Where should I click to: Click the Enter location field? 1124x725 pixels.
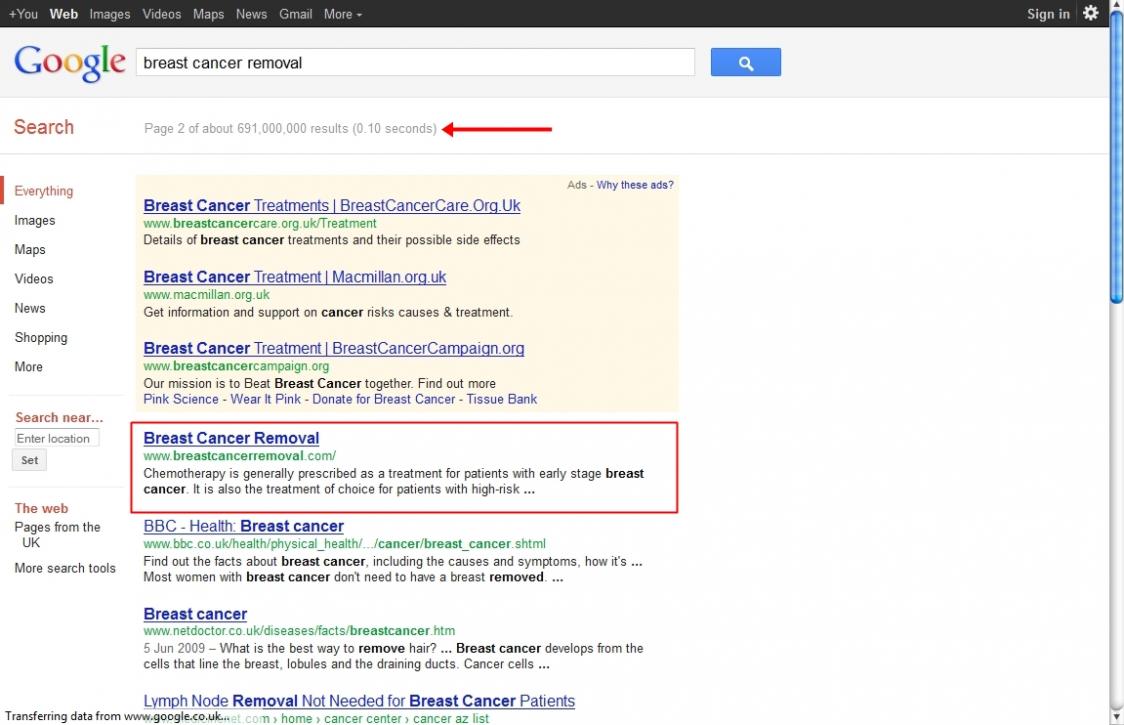coord(56,438)
